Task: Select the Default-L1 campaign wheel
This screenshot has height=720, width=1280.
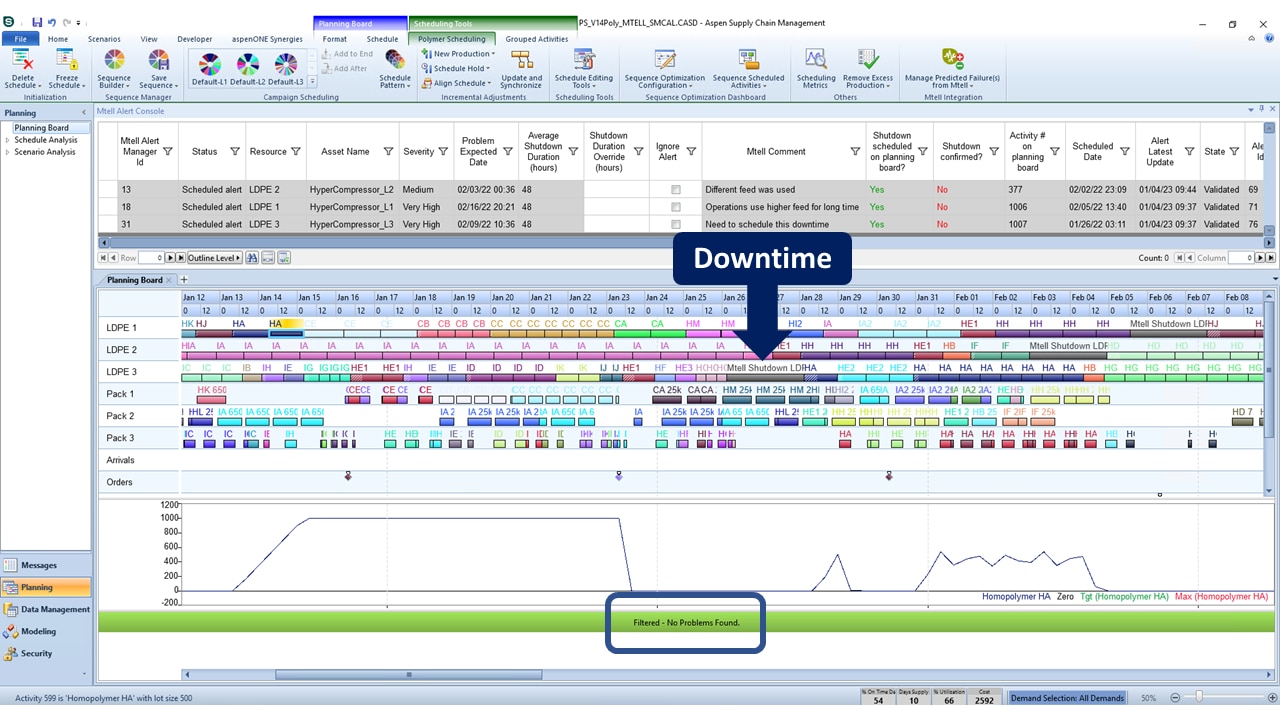Action: tap(209, 69)
